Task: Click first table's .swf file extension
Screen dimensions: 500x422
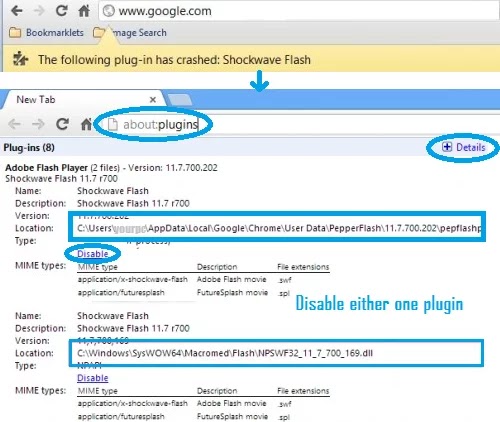Action: coord(284,280)
